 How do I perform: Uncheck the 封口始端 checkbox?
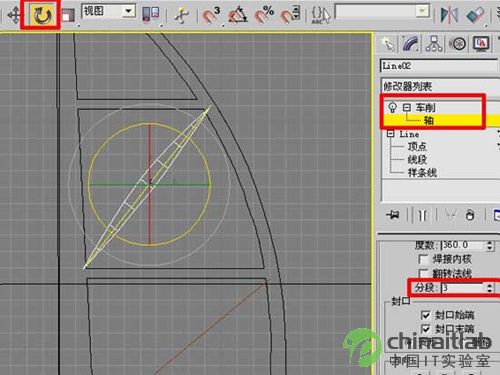click(x=425, y=315)
